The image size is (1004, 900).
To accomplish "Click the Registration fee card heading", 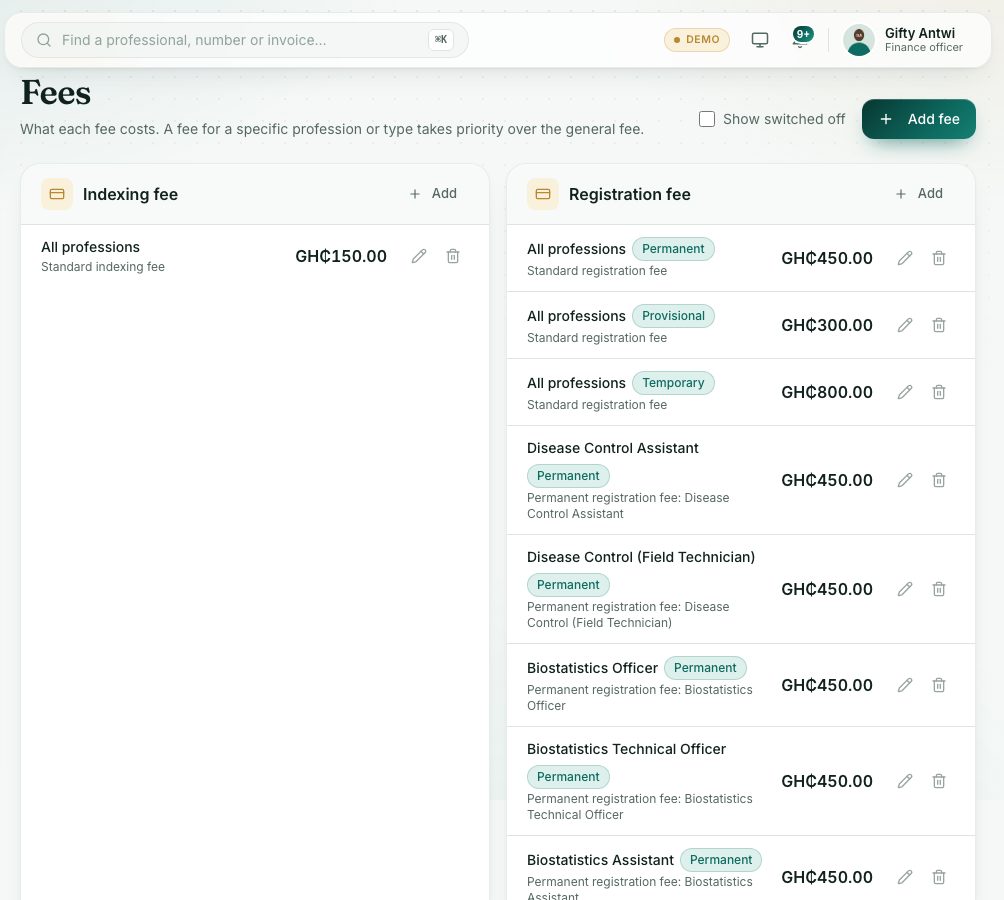I will pos(629,194).
